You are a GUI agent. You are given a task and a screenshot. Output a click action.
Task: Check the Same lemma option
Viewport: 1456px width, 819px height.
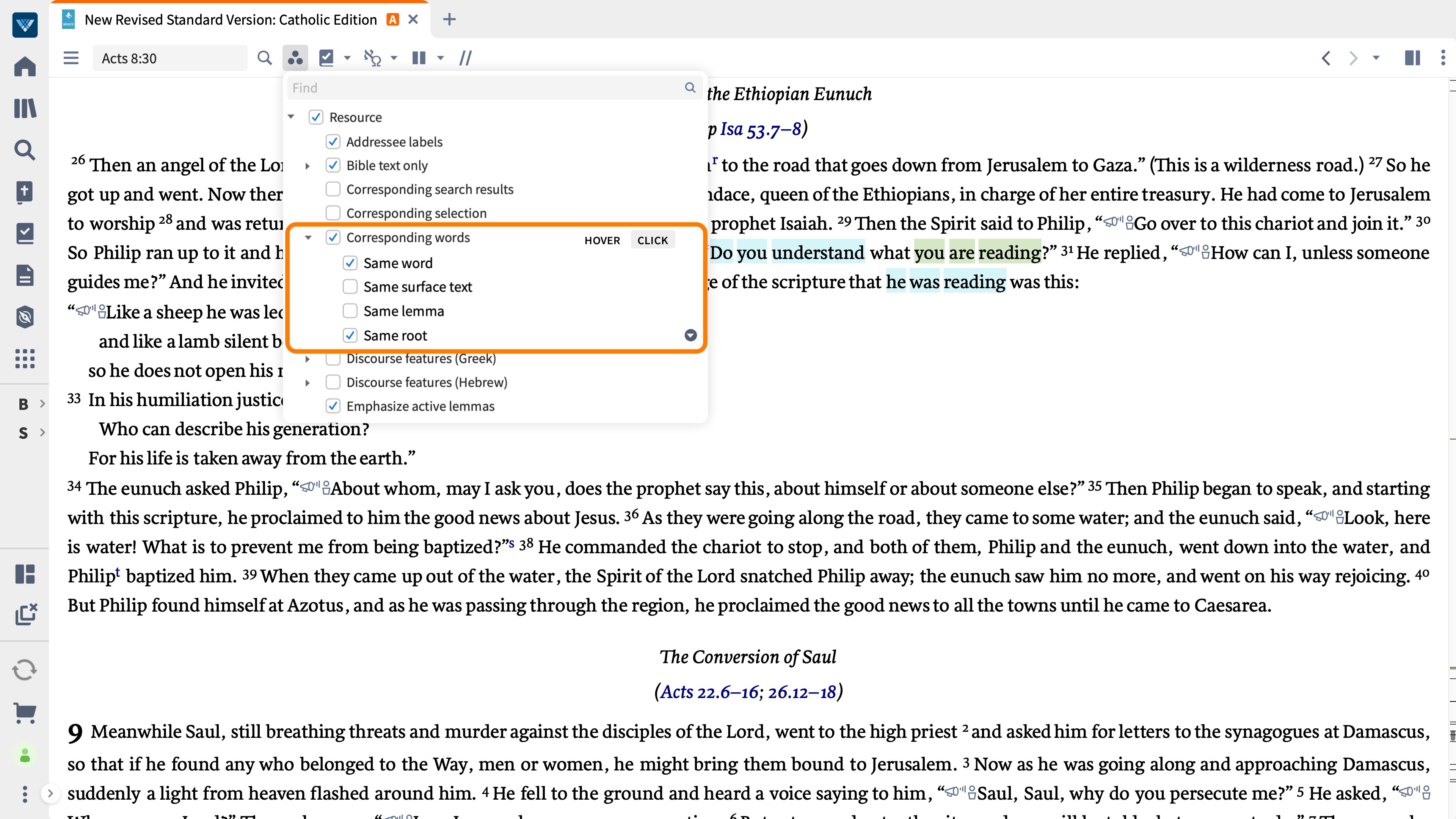[x=350, y=311]
